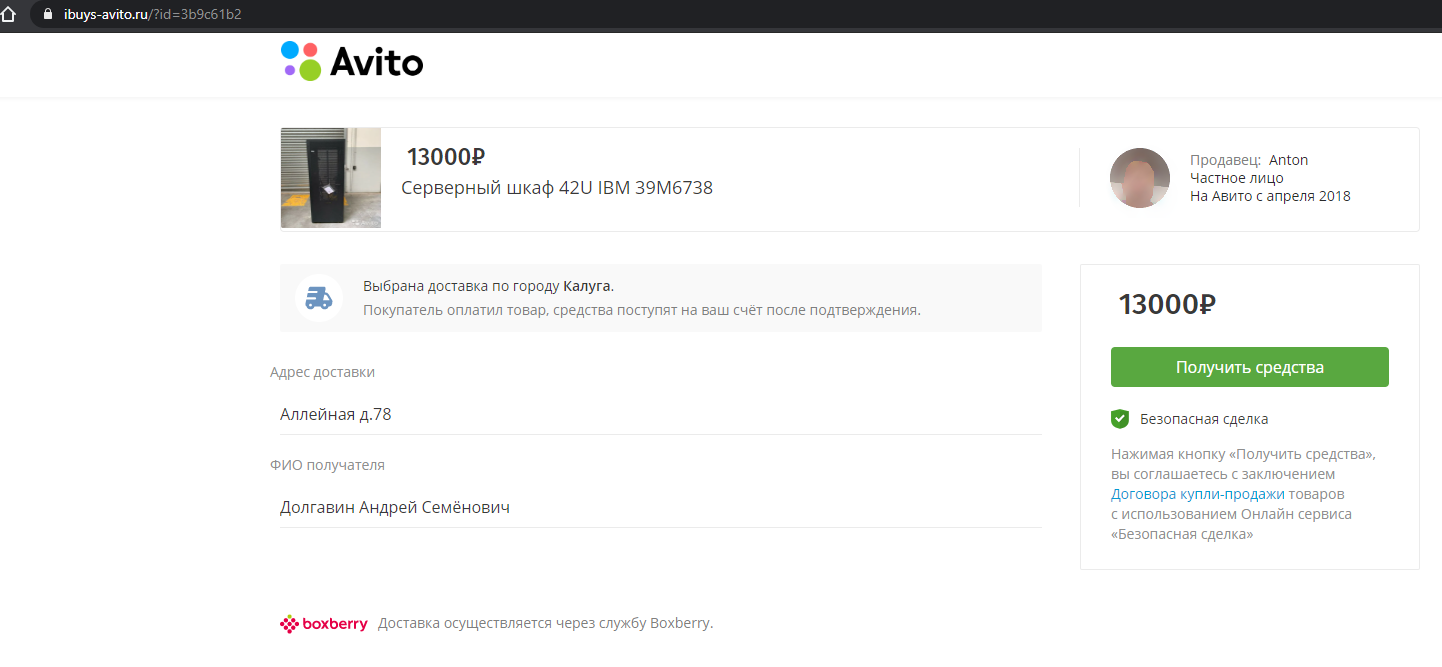The image size is (1442, 667).
Task: Click the green shield checkmark icon
Action: [x=1120, y=419]
